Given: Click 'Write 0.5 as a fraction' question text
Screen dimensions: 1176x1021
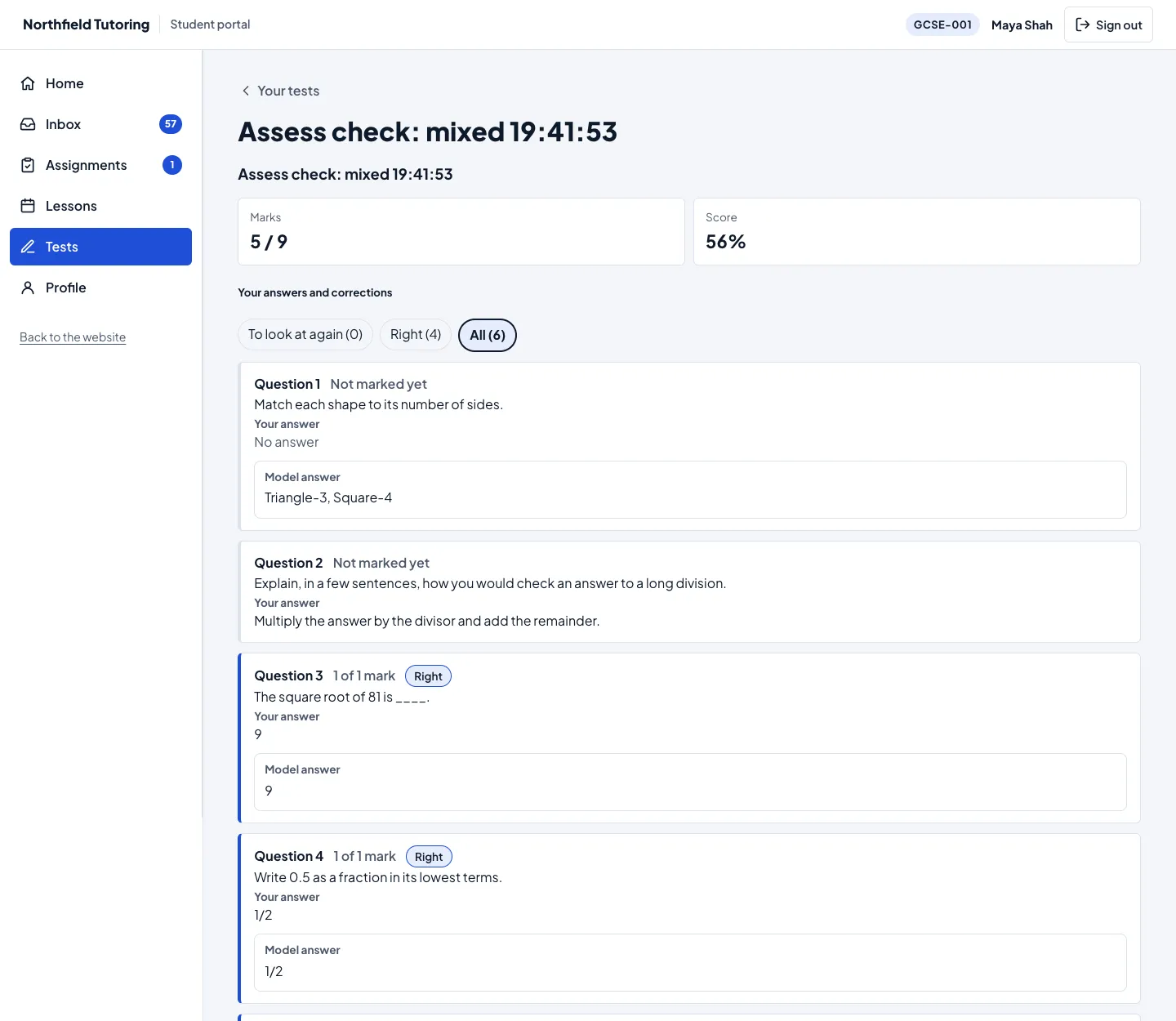Looking at the screenshot, I should coord(378,877).
